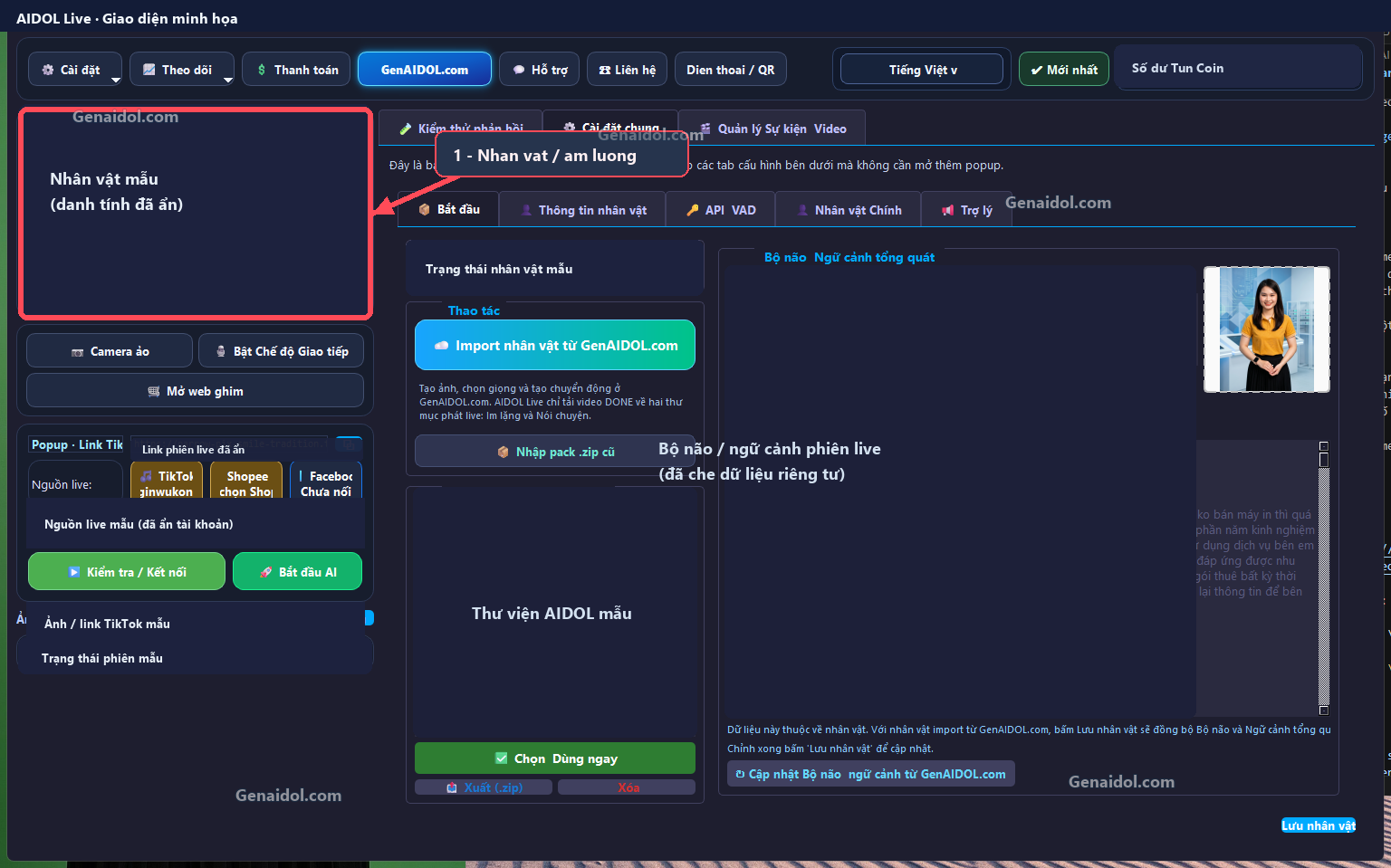Screen dimensions: 1391x868
Task: Select TikTok as the live source
Action: [x=167, y=480]
